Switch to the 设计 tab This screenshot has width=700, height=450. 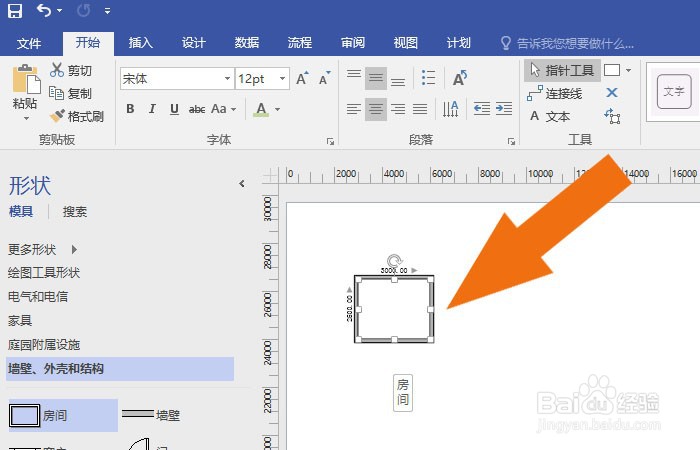click(x=194, y=43)
